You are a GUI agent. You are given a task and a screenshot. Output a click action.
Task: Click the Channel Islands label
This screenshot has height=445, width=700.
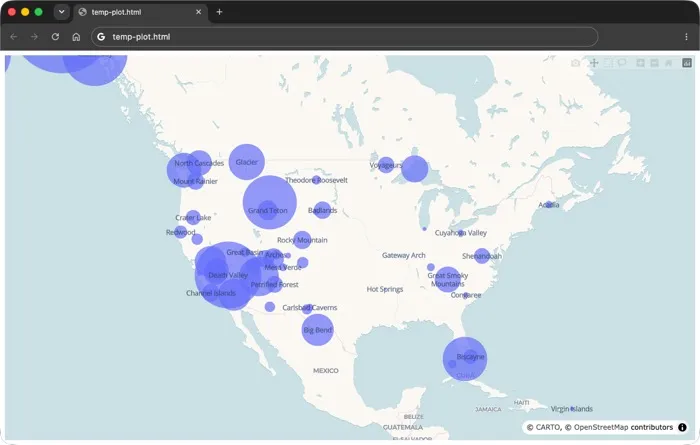[x=211, y=293]
